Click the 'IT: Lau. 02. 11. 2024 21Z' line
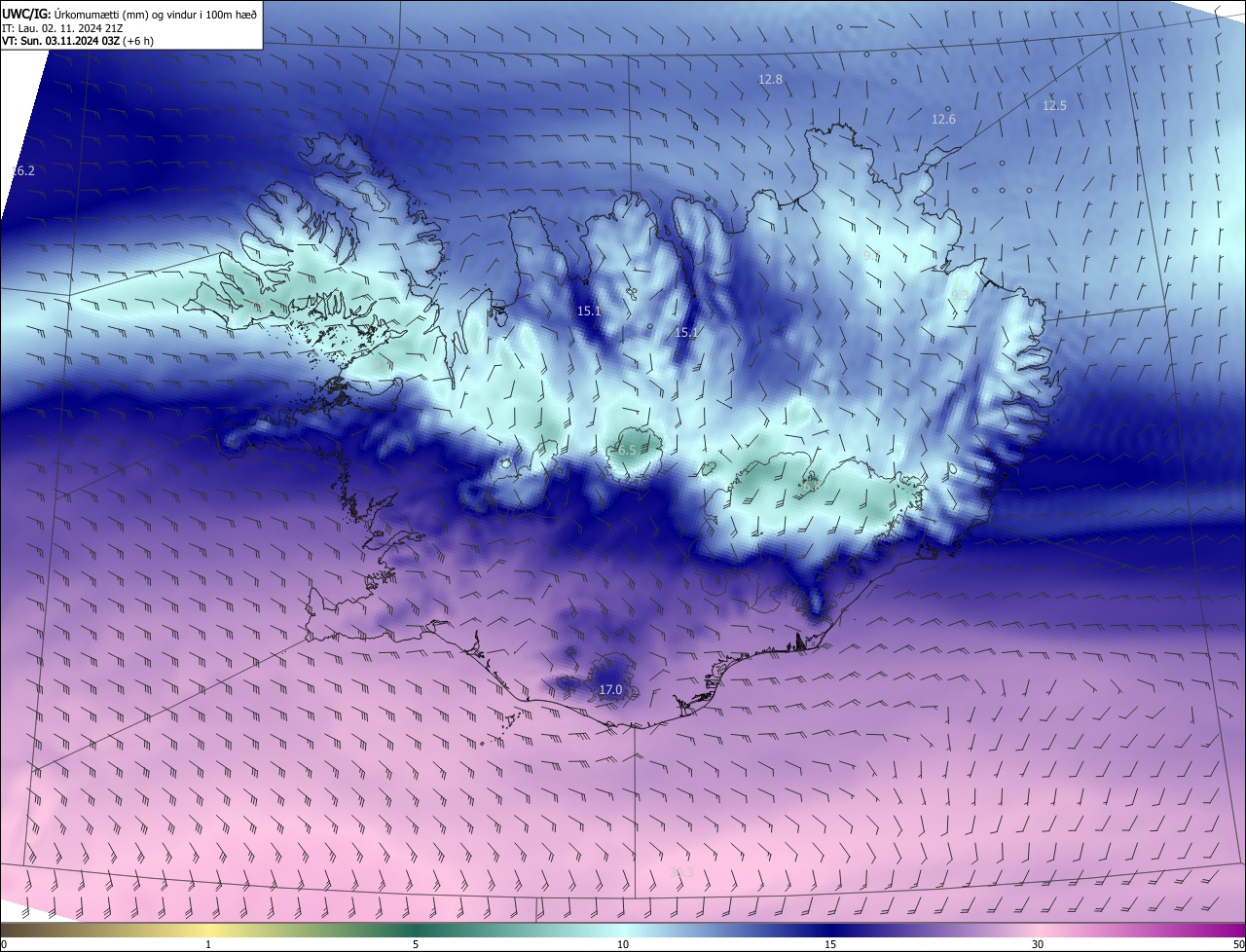The image size is (1246, 952). [61, 28]
